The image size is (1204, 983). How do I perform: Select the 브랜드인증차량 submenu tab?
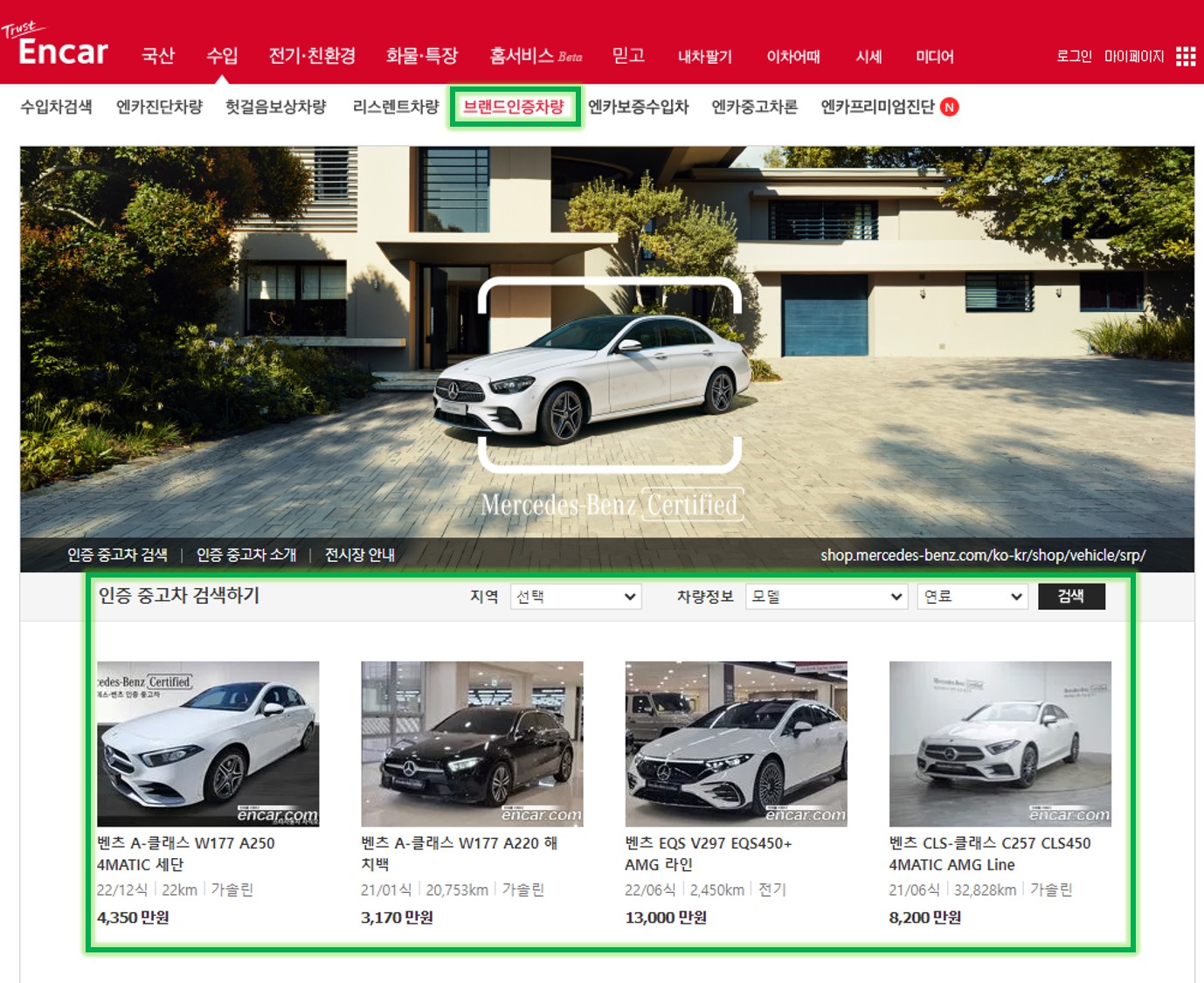pos(514,107)
